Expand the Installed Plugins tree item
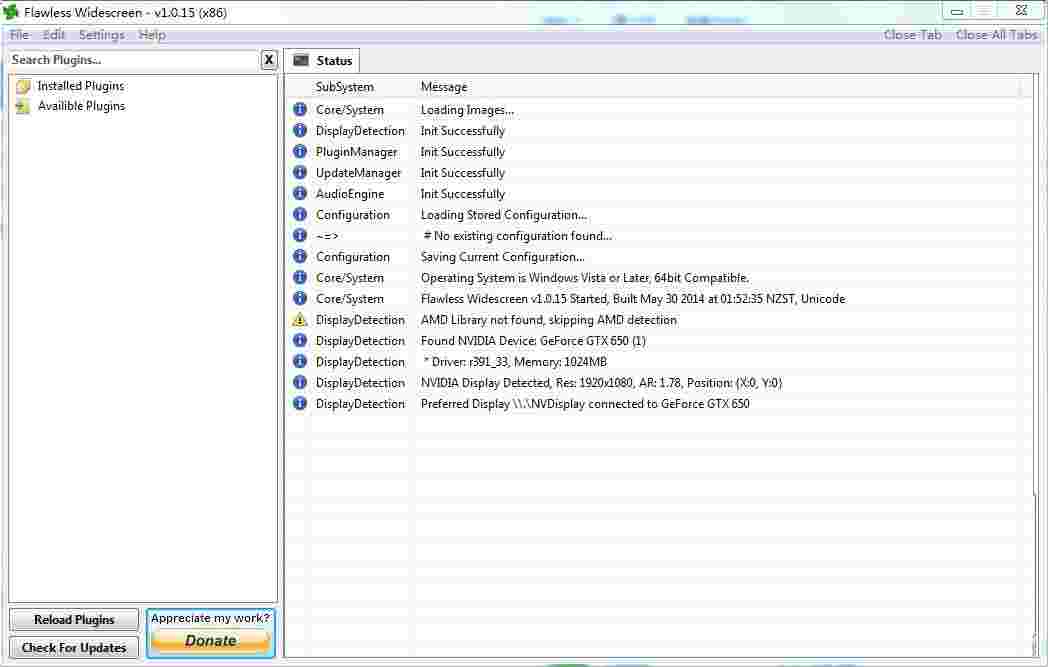 (x=80, y=86)
